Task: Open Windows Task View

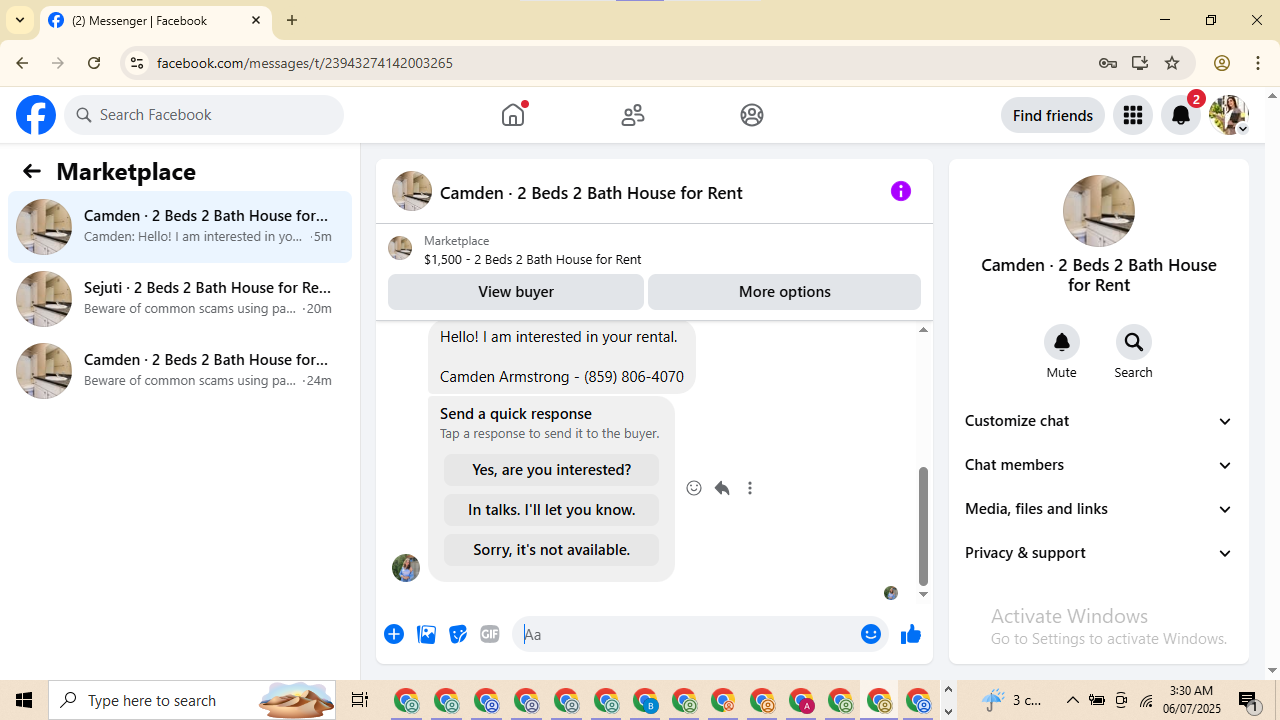Action: coord(360,700)
